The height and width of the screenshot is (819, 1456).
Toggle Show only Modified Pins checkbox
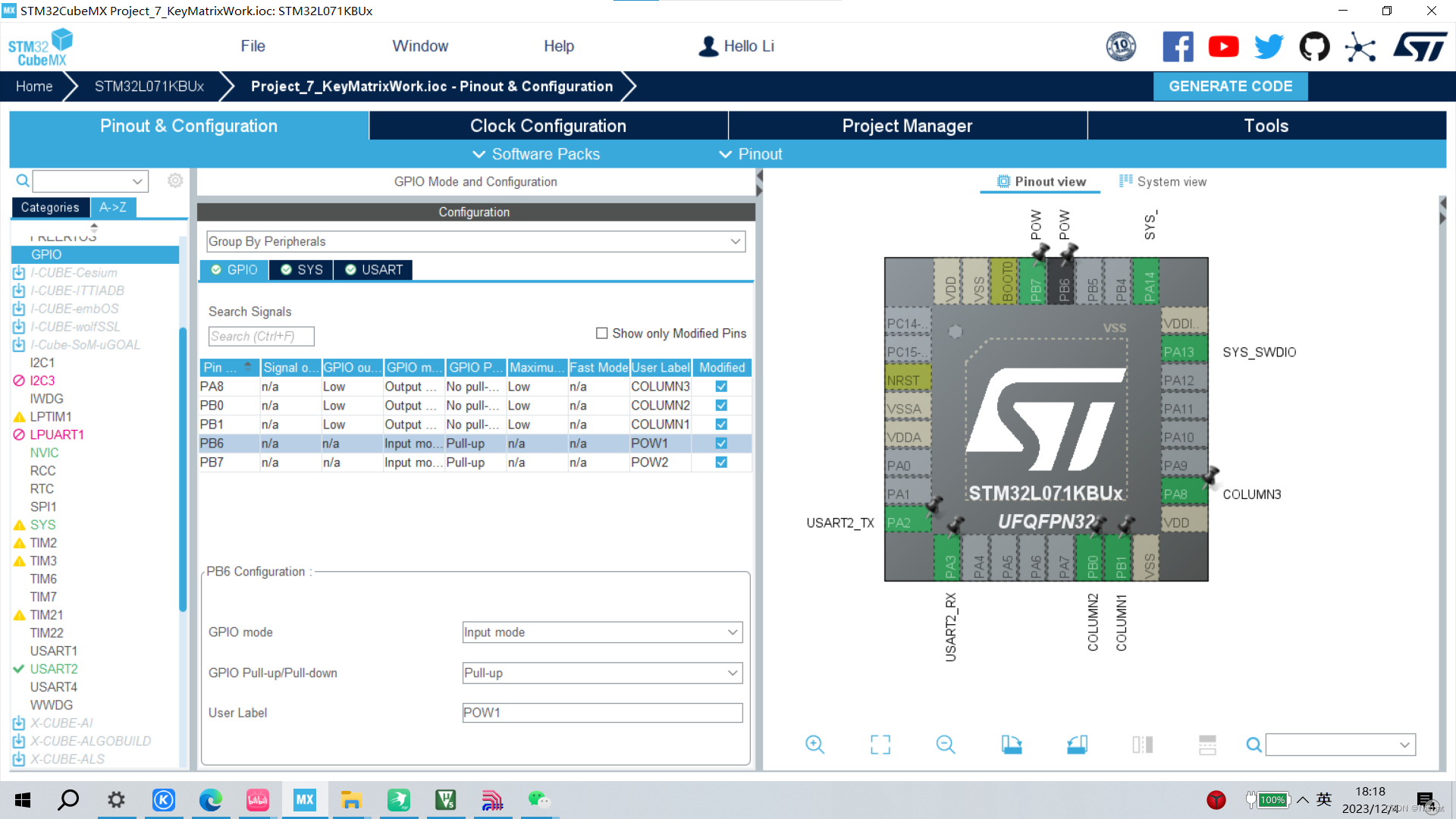tap(601, 333)
